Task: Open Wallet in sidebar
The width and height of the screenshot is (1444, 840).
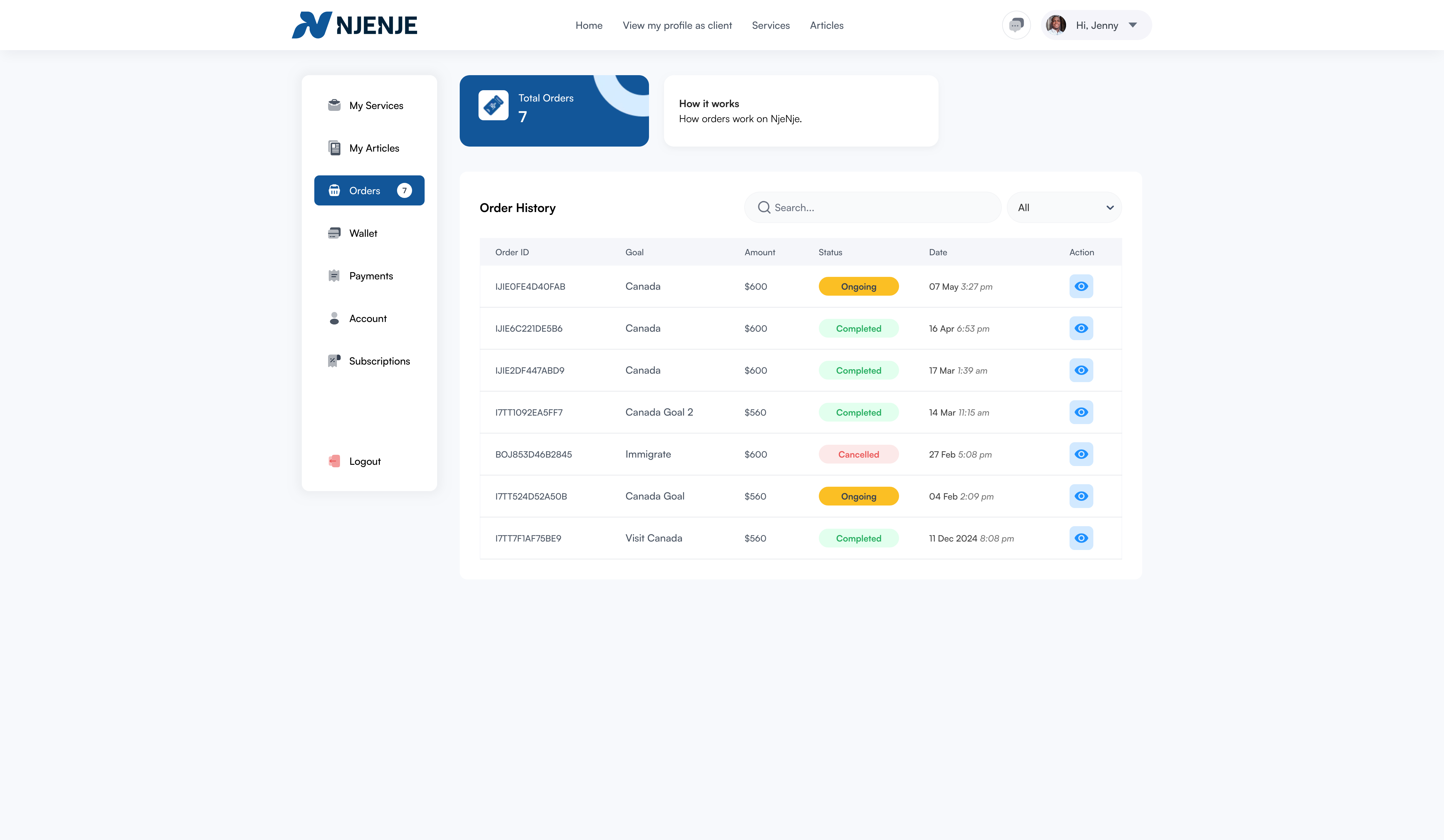Action: pyautogui.click(x=369, y=233)
